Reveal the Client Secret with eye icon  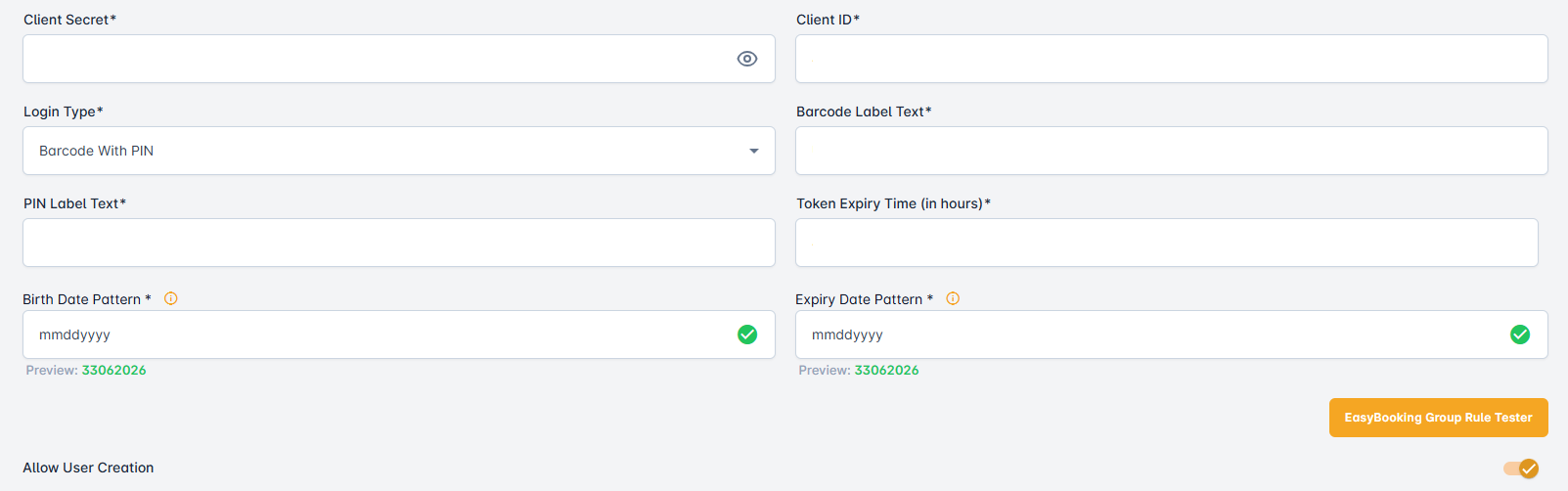[x=747, y=59]
